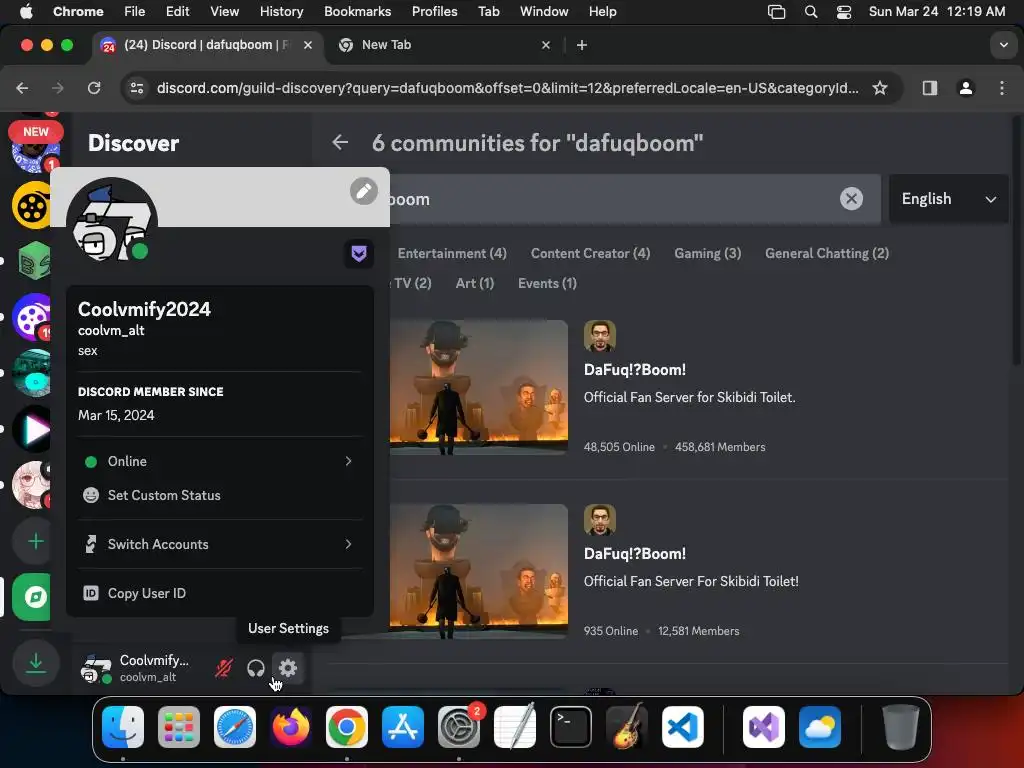Edit profile with pencil icon
This screenshot has height=768, width=1024.
tap(364, 191)
